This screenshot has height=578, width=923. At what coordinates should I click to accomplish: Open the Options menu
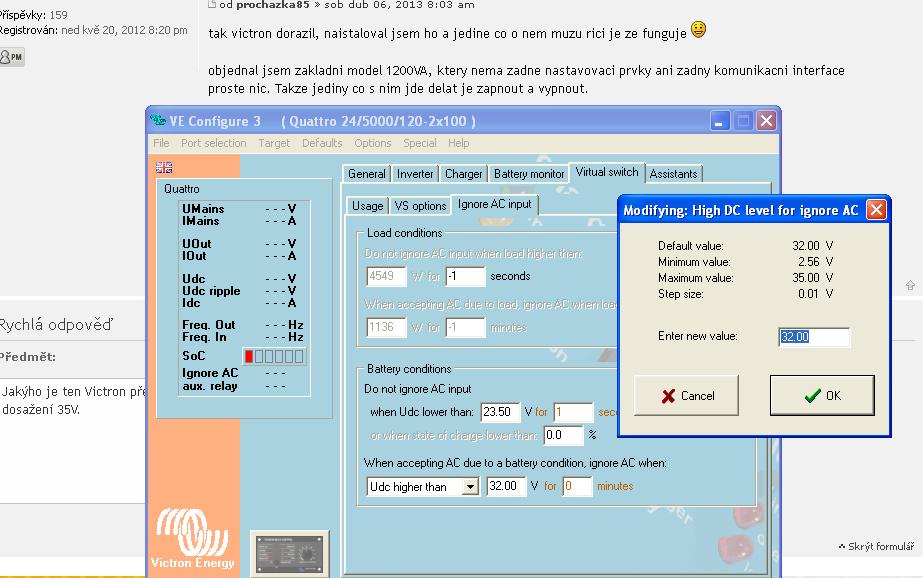point(373,143)
